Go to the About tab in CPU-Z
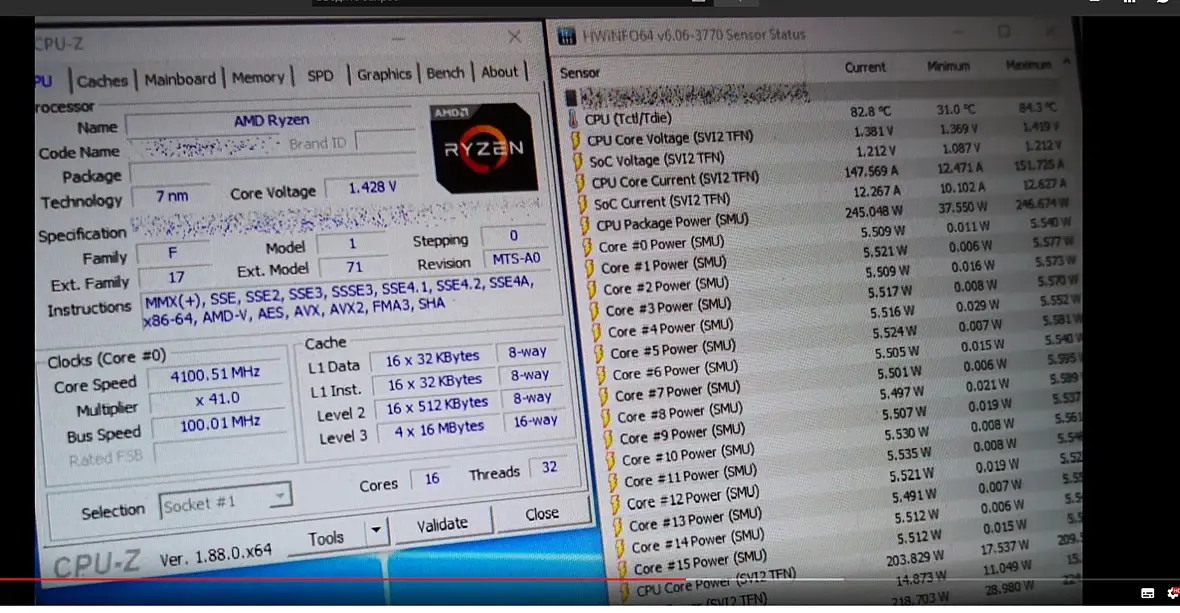 pos(499,71)
